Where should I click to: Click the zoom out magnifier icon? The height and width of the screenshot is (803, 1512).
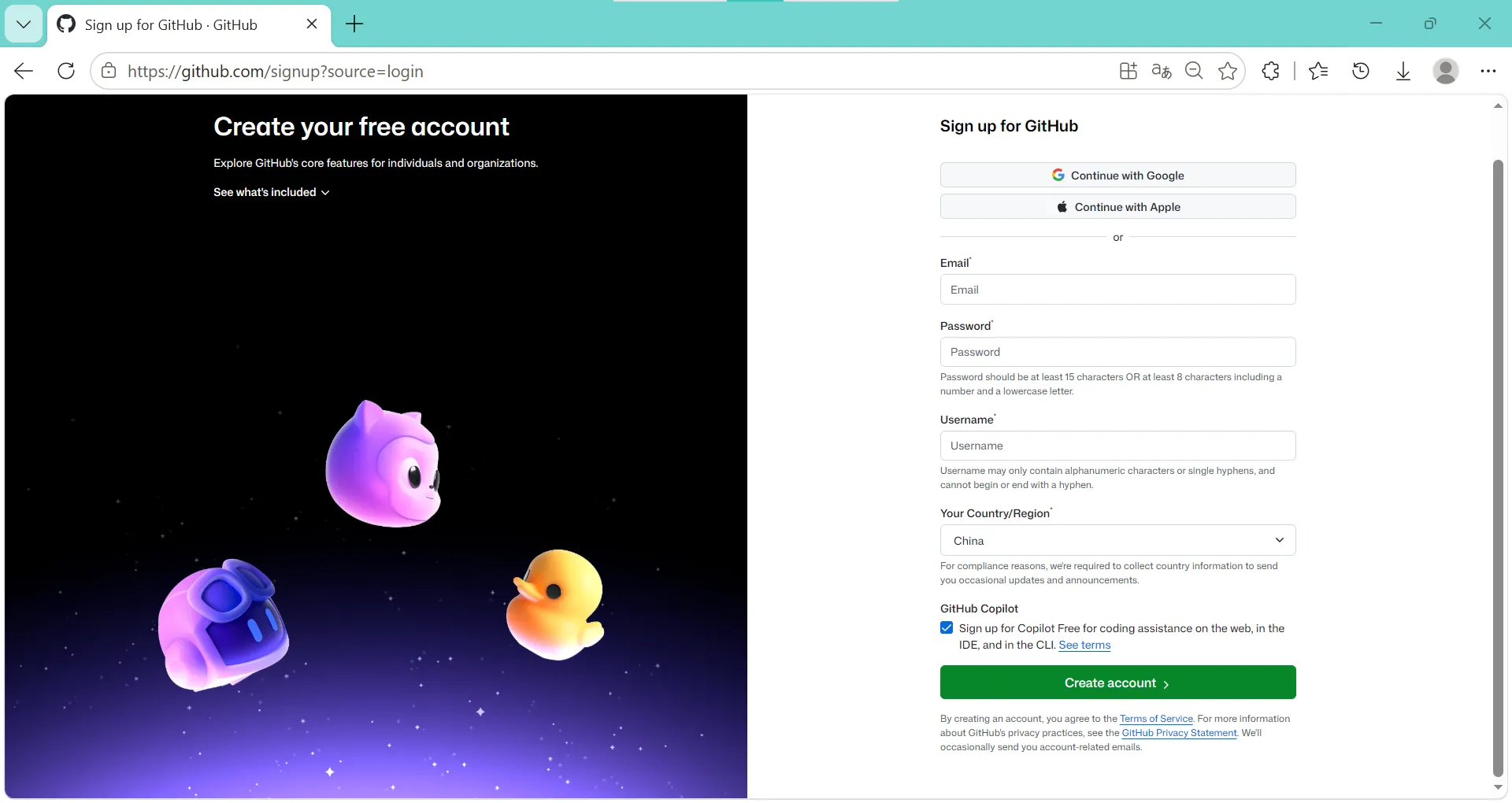click(1194, 71)
